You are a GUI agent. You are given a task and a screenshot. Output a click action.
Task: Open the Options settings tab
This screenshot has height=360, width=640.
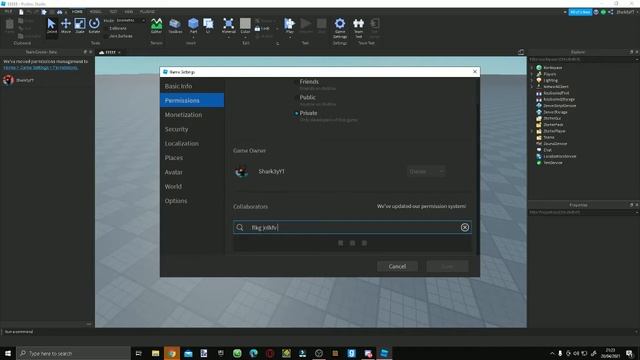coord(192,201)
